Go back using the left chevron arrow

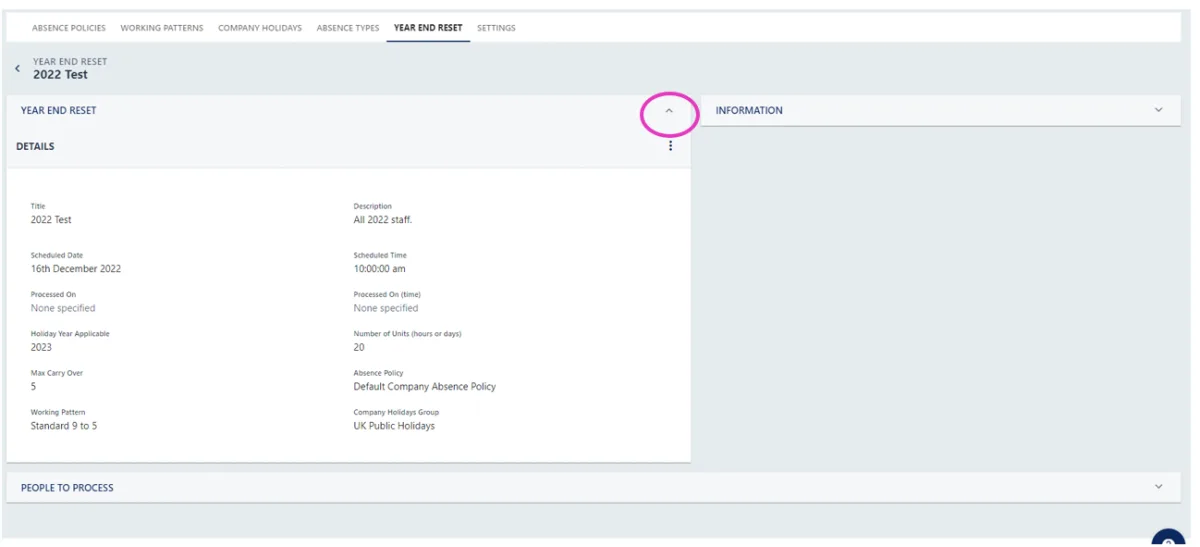click(17, 68)
